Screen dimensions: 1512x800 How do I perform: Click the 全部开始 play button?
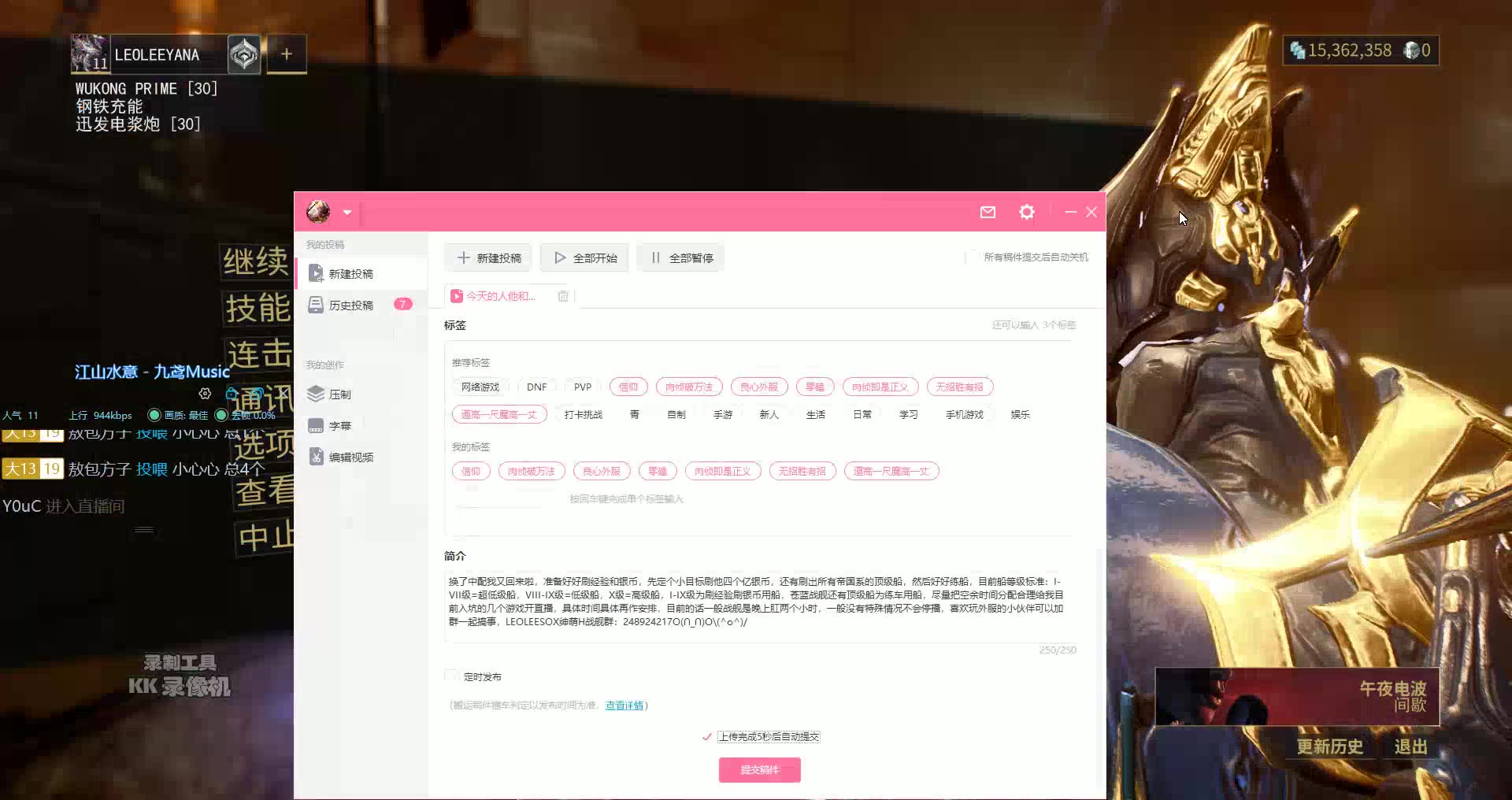pos(584,257)
